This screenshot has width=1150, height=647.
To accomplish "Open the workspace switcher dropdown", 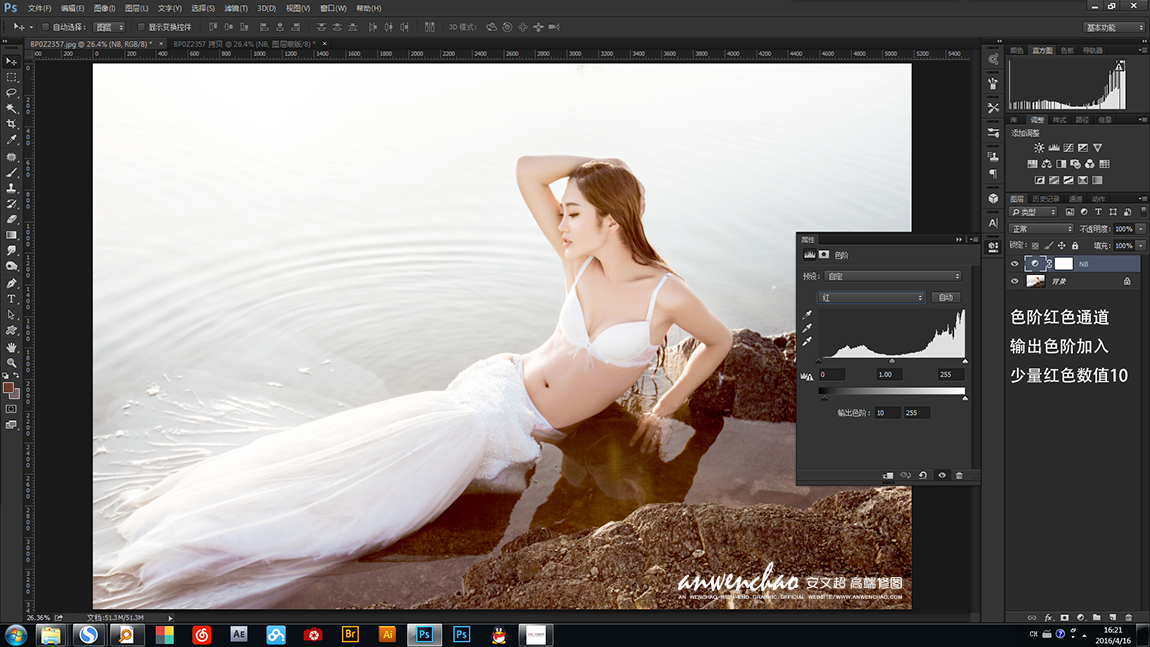I will (1113, 27).
